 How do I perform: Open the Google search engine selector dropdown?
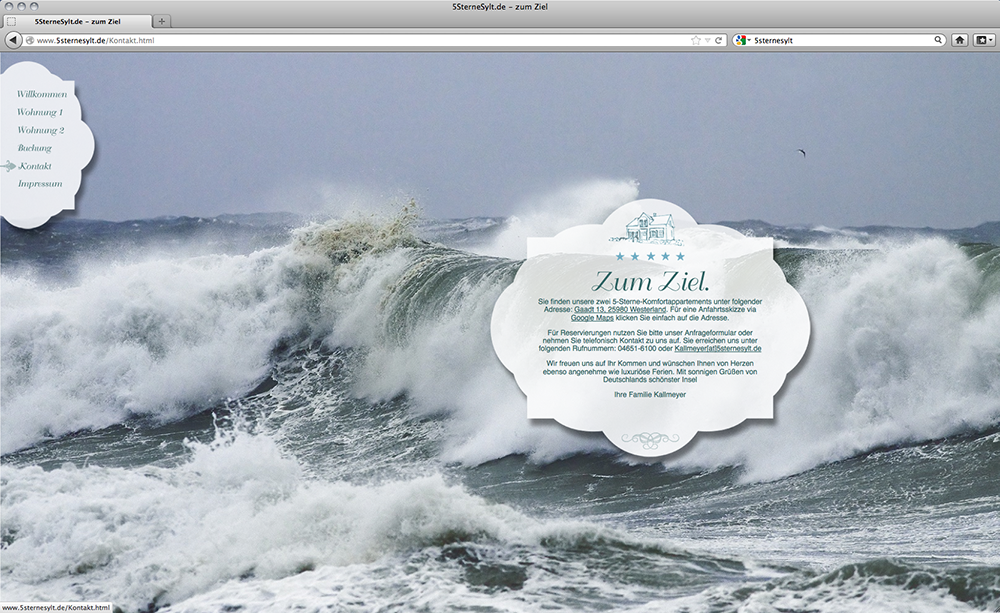pyautogui.click(x=742, y=40)
